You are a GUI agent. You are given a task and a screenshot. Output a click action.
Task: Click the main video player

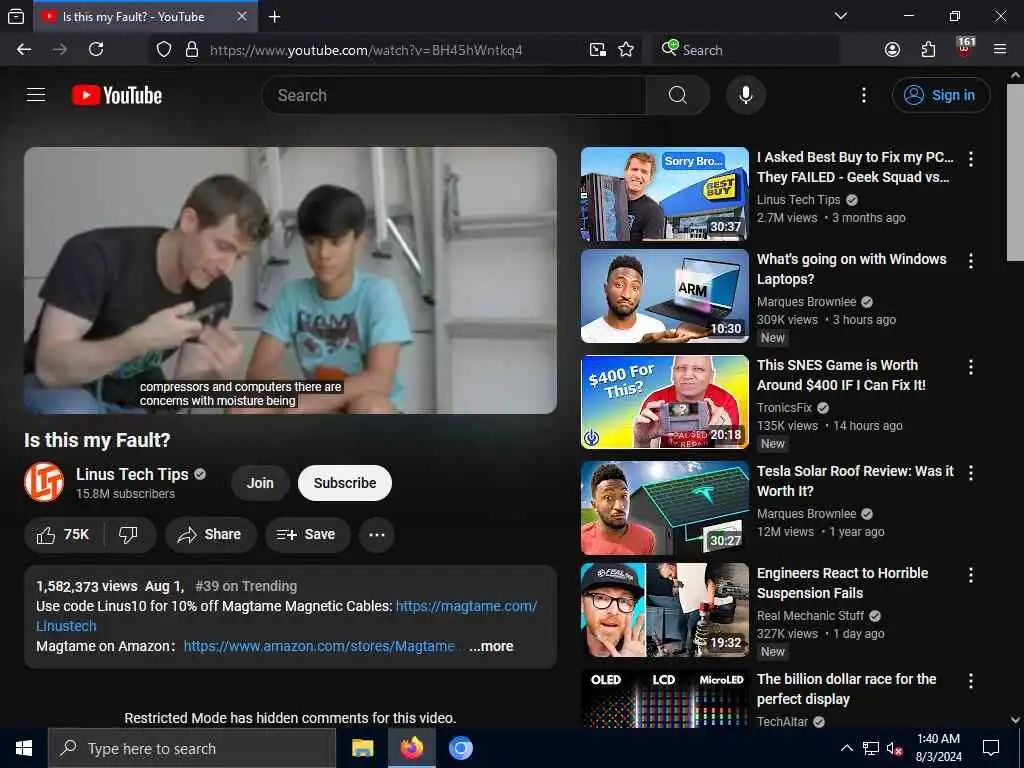291,280
